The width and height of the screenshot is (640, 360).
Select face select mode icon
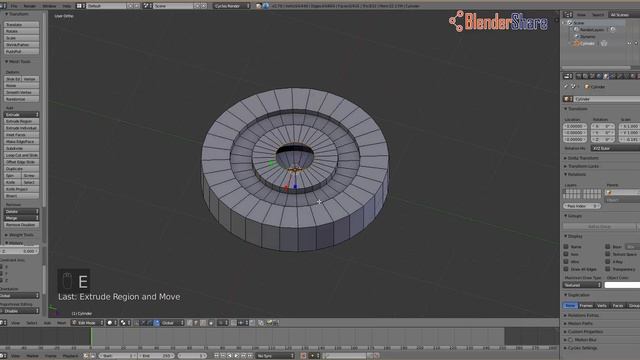203,323
